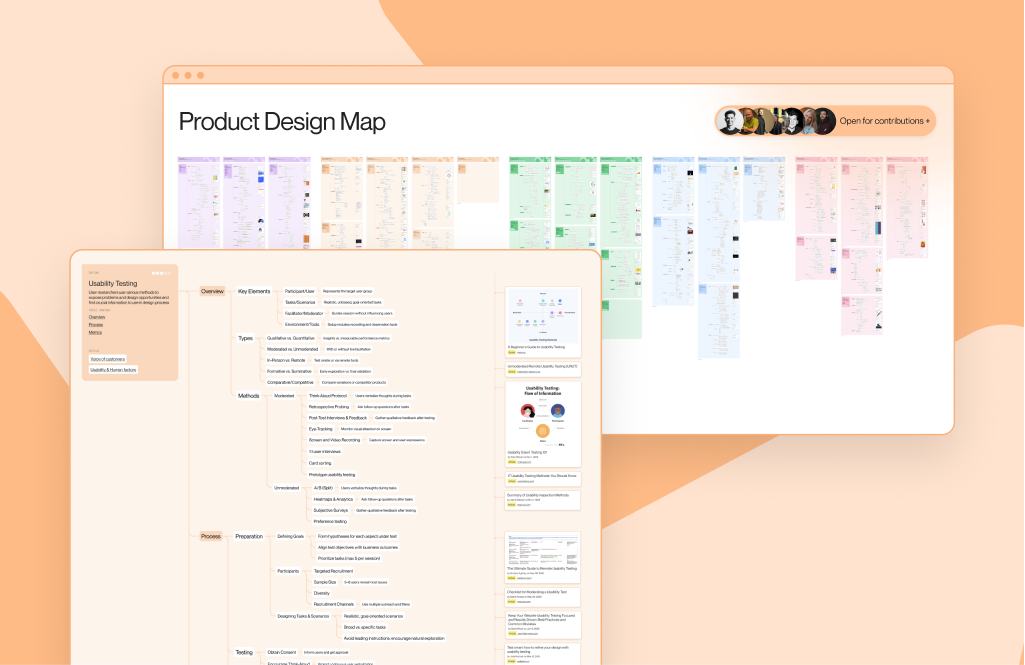Open the Voice of customers topic link
Screen dimensions: 1025x665
pyautogui.click(x=107, y=359)
